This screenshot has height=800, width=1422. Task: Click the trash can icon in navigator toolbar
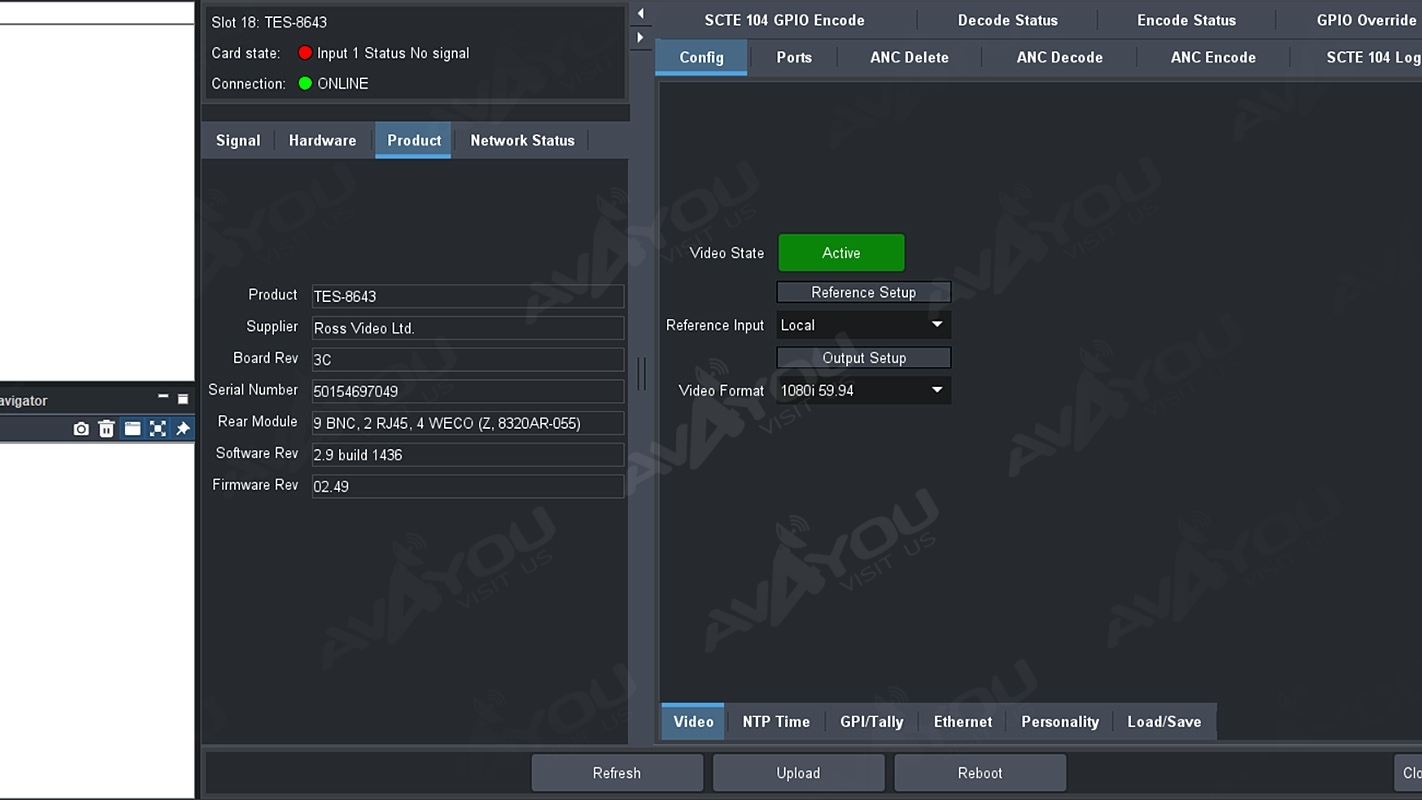coord(107,429)
